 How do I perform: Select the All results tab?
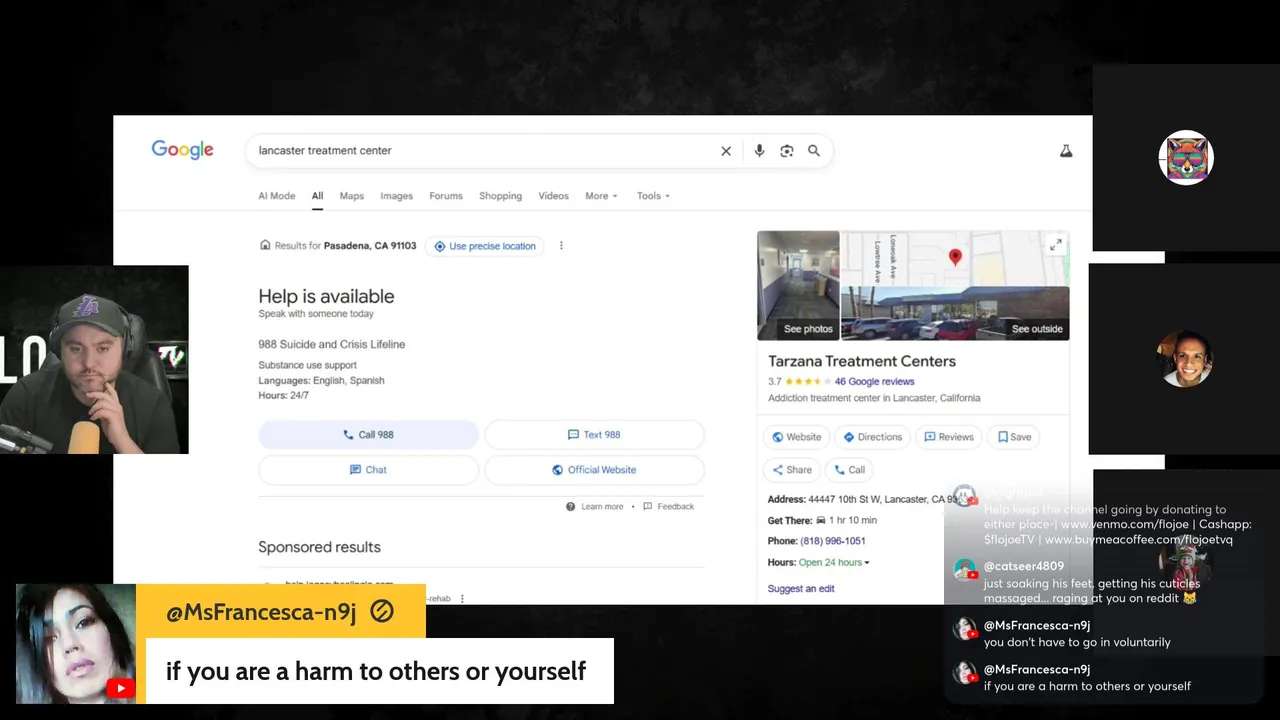coord(317,196)
